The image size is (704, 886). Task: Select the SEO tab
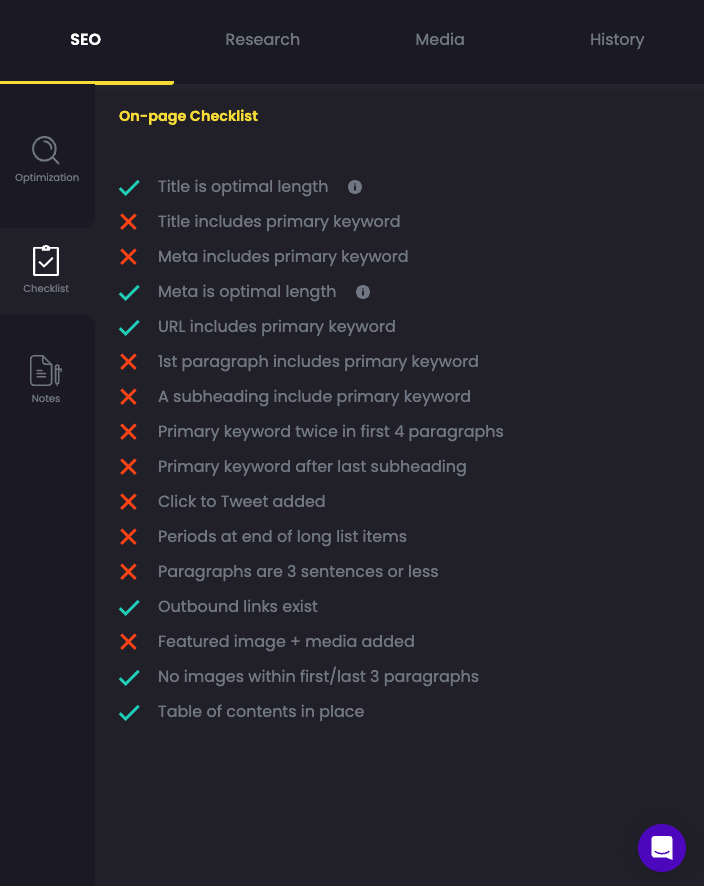click(x=85, y=39)
